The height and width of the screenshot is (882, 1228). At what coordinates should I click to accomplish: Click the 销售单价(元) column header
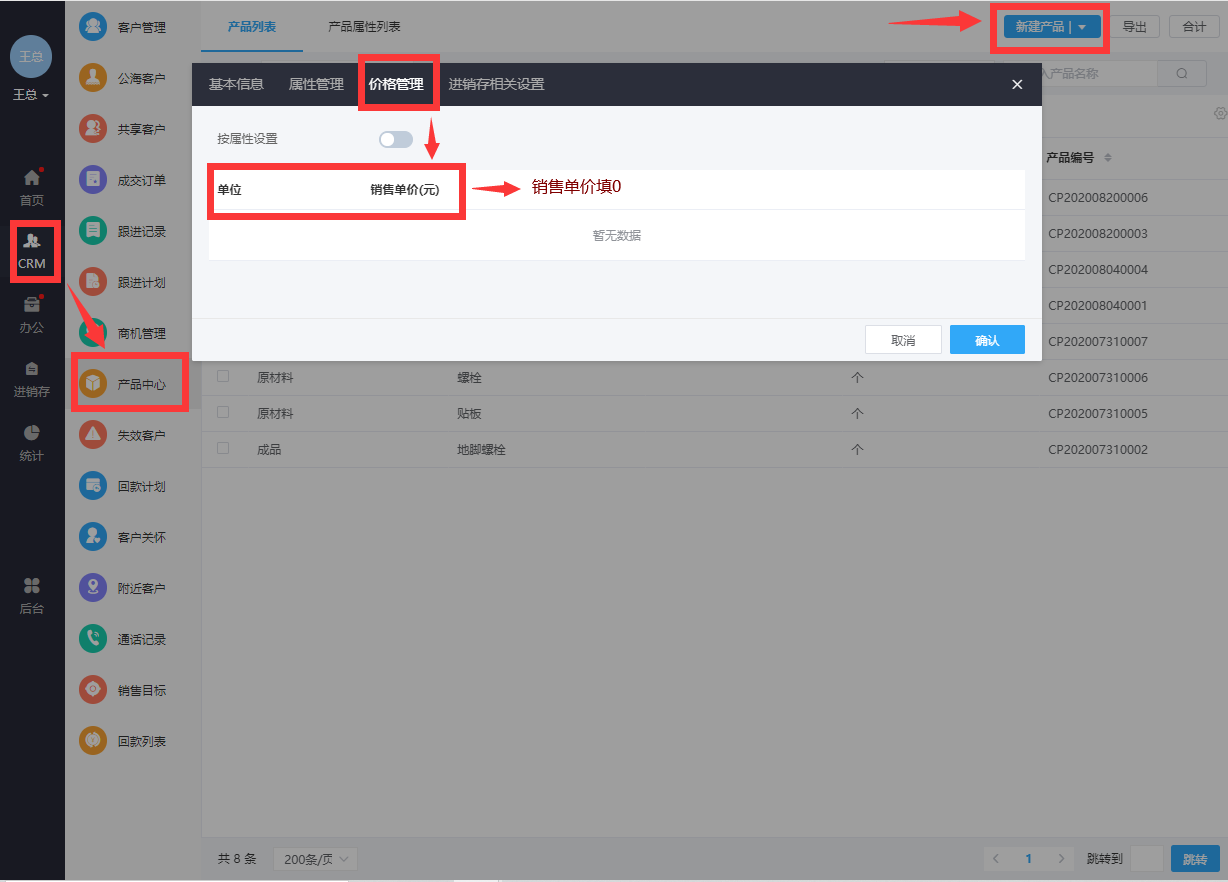[404, 189]
